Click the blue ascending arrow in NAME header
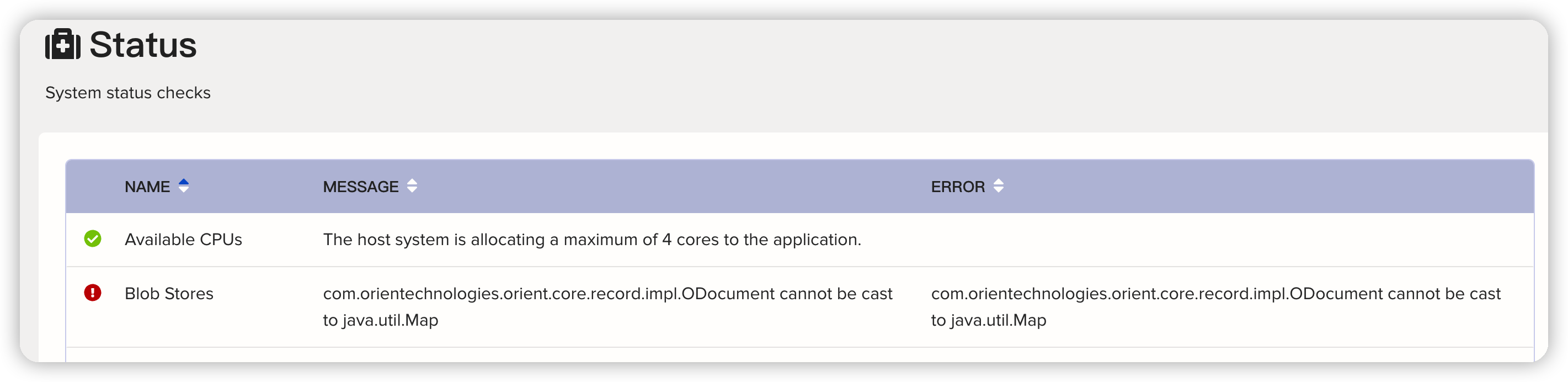1568x382 pixels. point(183,182)
